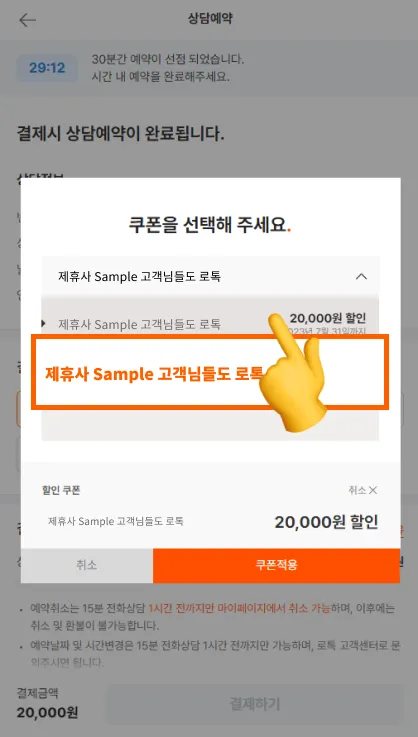Remove the applied coupon with 취소 X
This screenshot has height=737, width=418.
tap(363, 490)
